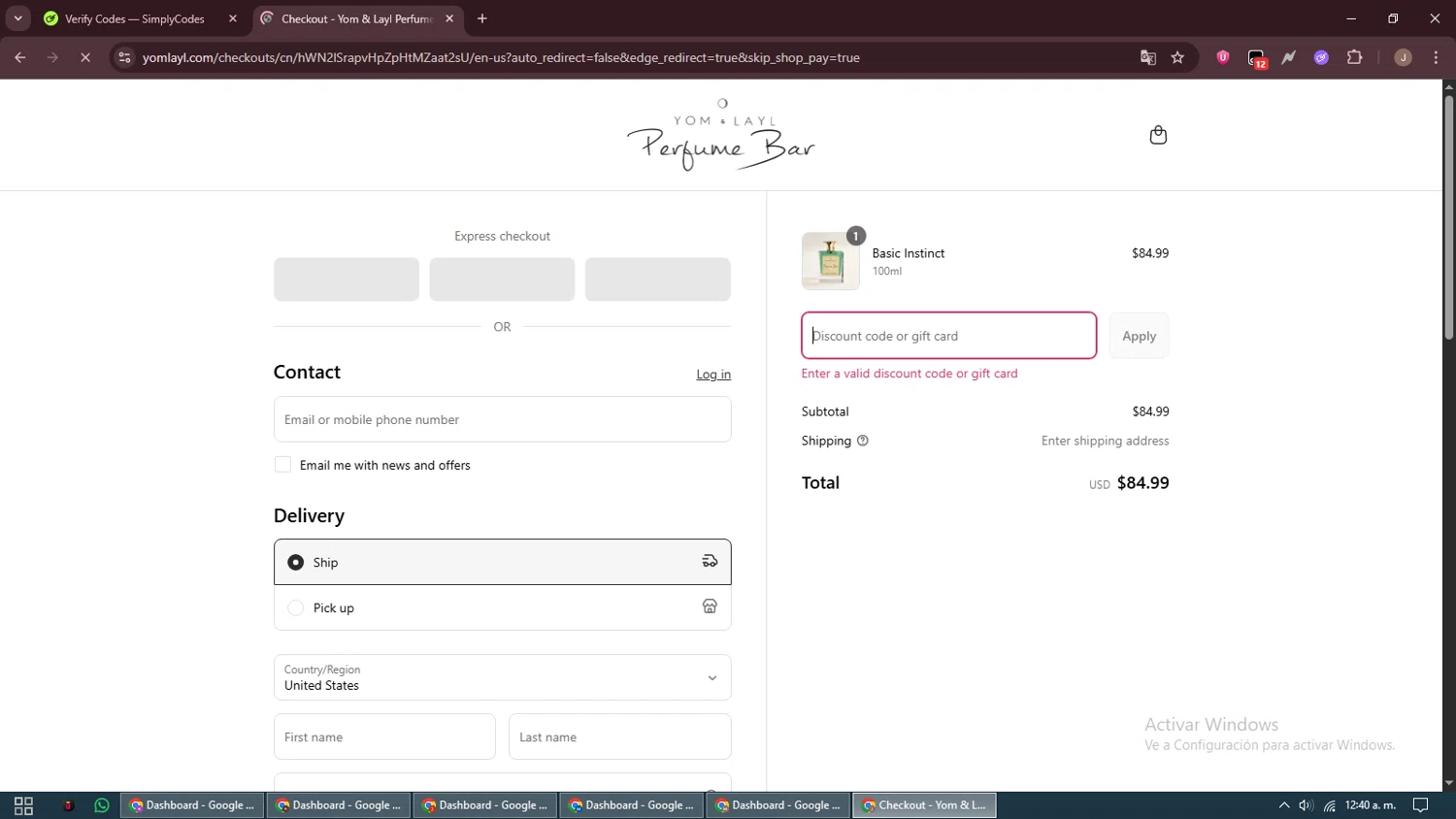Image resolution: width=1456 pixels, height=819 pixels.
Task: Open WhatsApp from the taskbar
Action: click(x=102, y=805)
